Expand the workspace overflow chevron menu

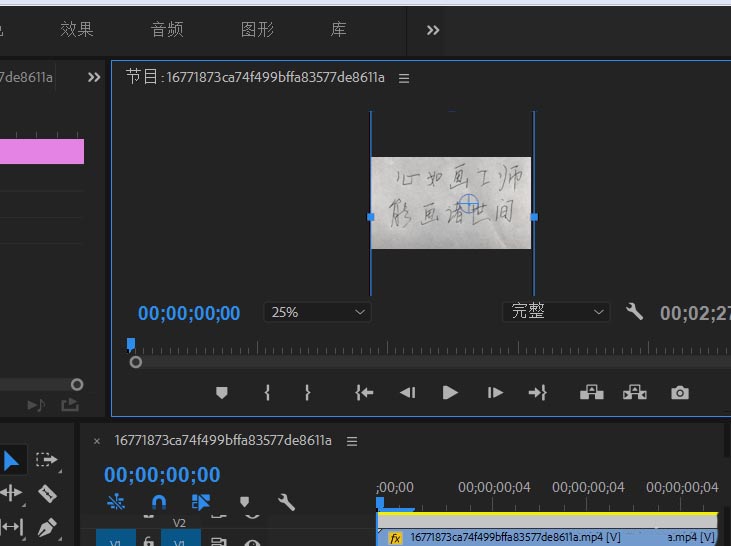tap(433, 30)
